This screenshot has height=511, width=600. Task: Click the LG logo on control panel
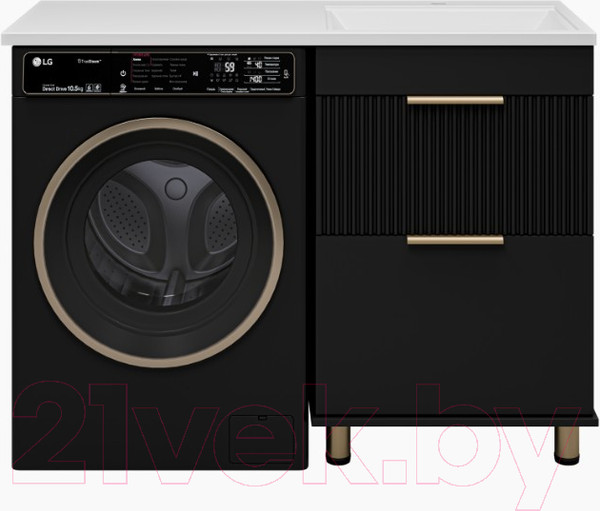coord(42,62)
